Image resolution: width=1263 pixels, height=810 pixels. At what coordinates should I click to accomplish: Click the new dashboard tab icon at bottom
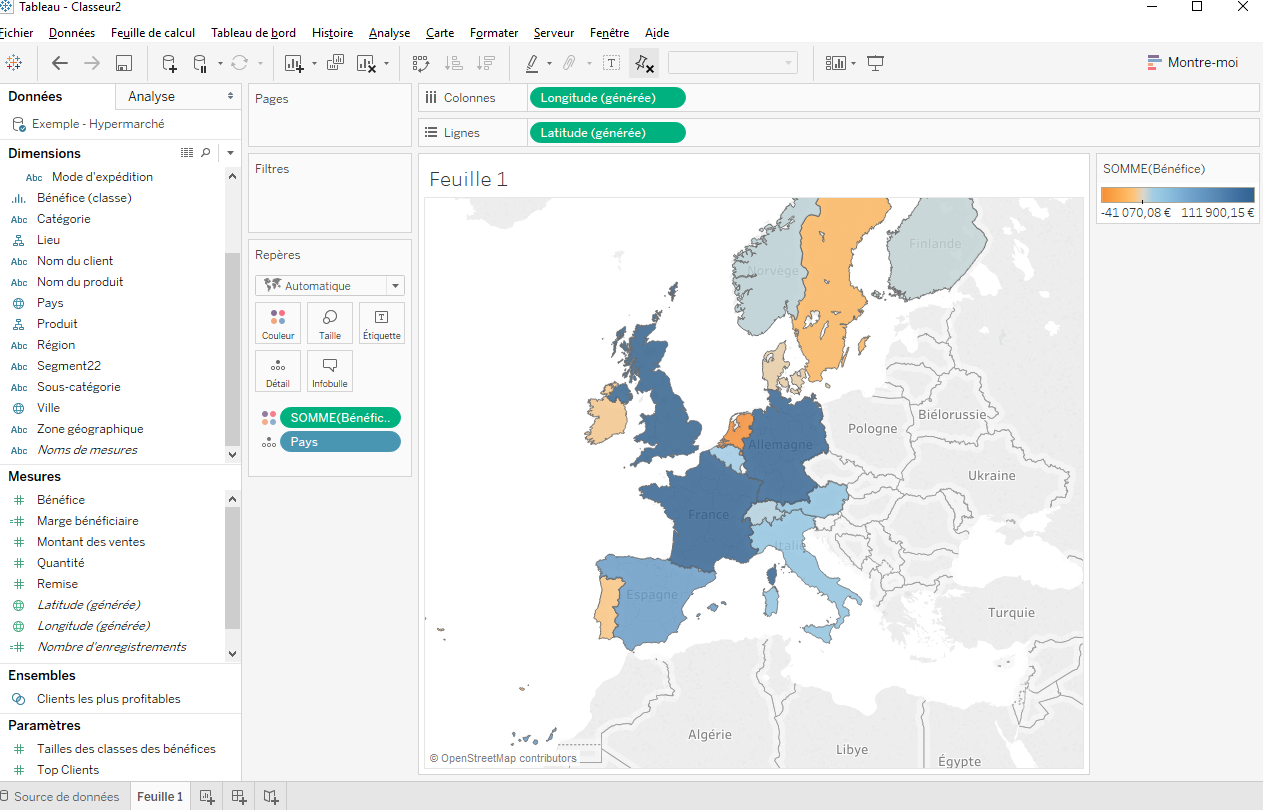point(239,797)
